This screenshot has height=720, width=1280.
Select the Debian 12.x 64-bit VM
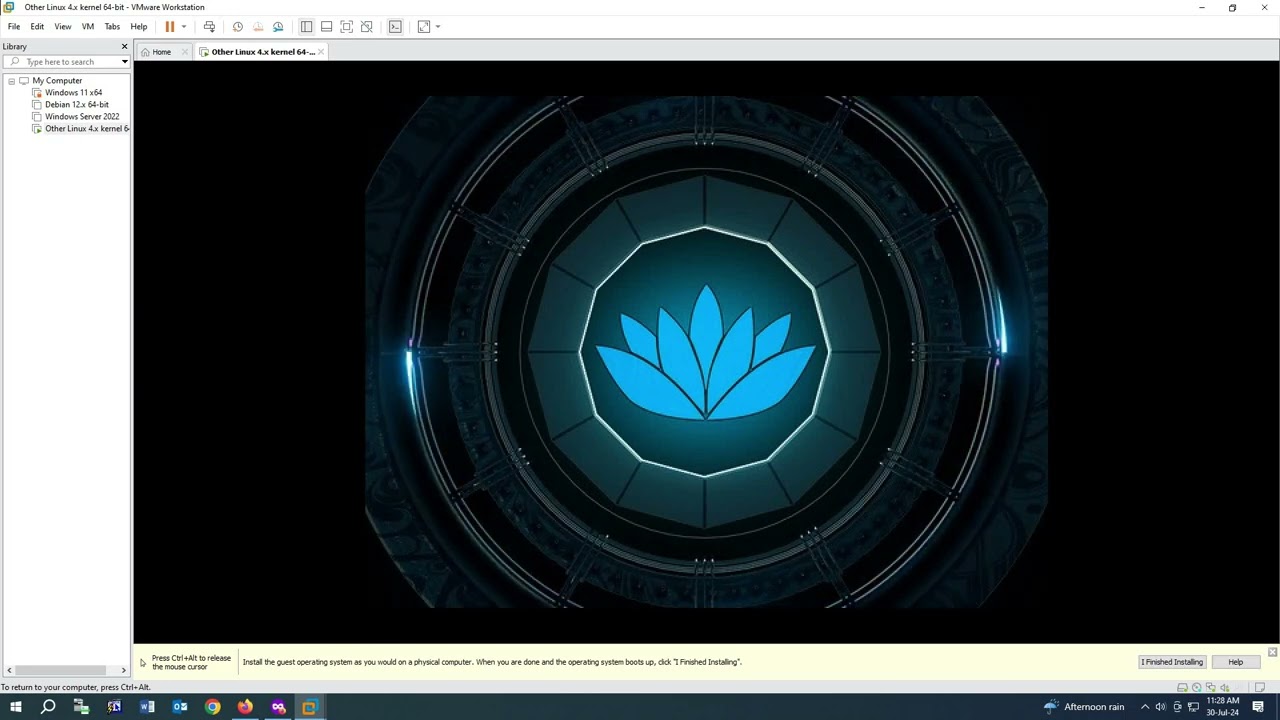click(x=77, y=105)
